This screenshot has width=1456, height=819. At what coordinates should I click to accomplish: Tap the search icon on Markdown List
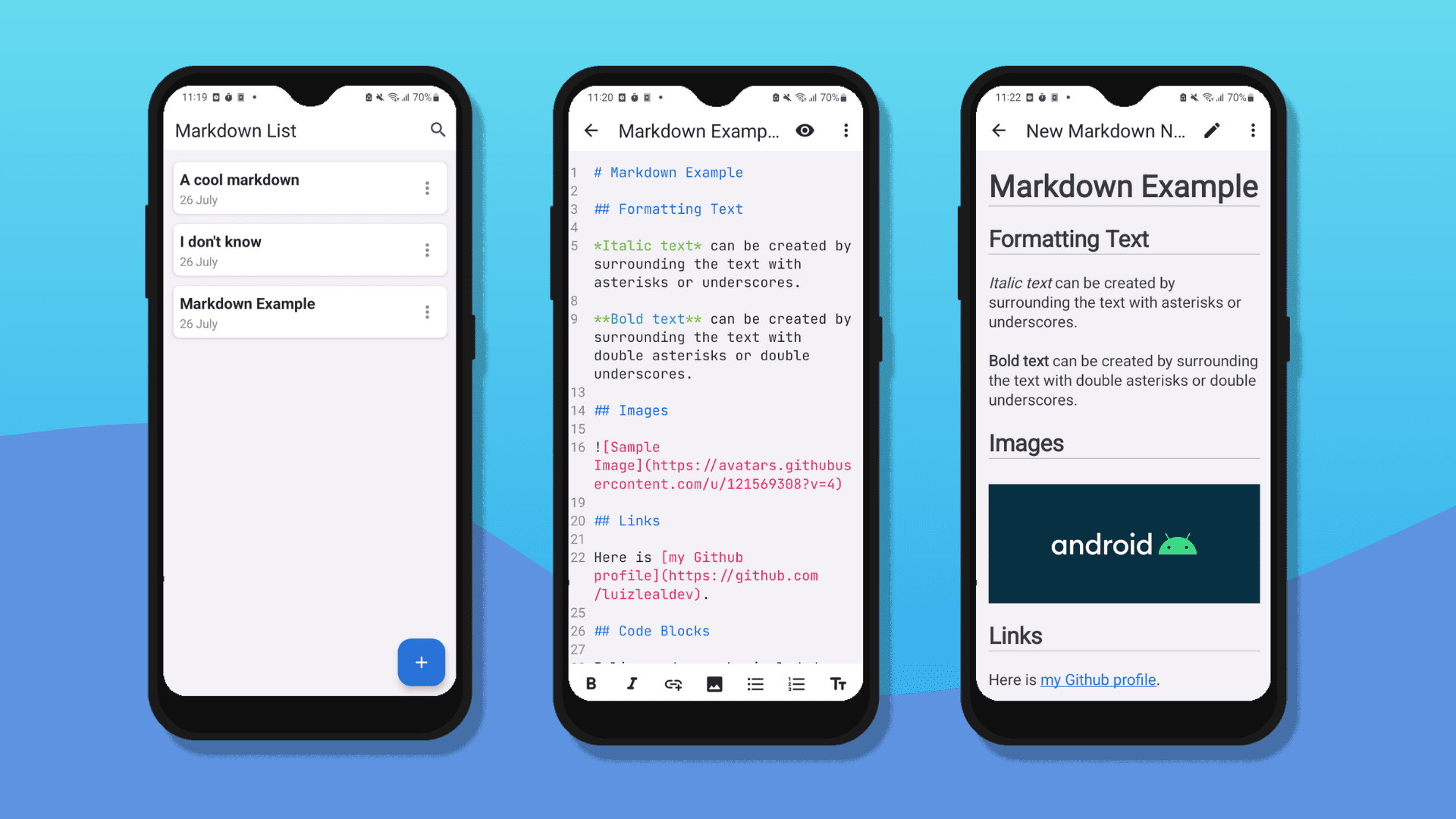437,129
